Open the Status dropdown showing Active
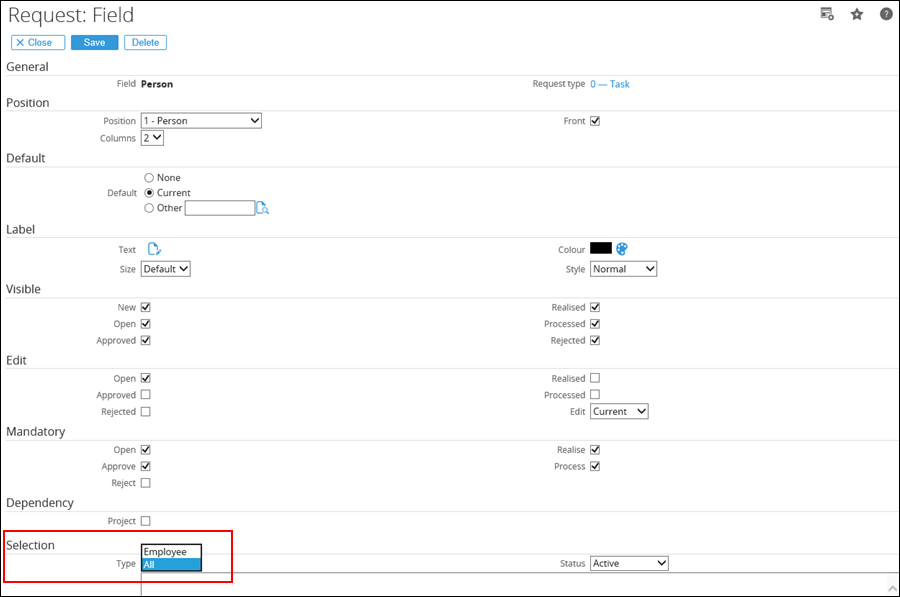 pos(629,563)
